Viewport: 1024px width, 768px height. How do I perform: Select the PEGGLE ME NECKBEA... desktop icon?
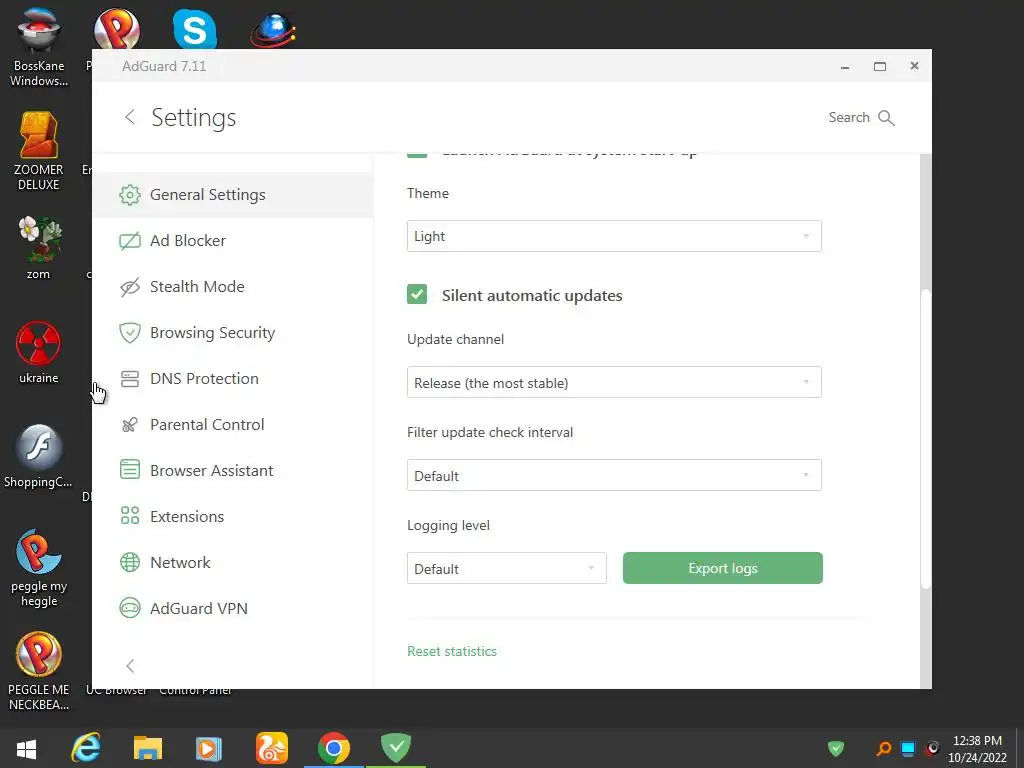39,671
